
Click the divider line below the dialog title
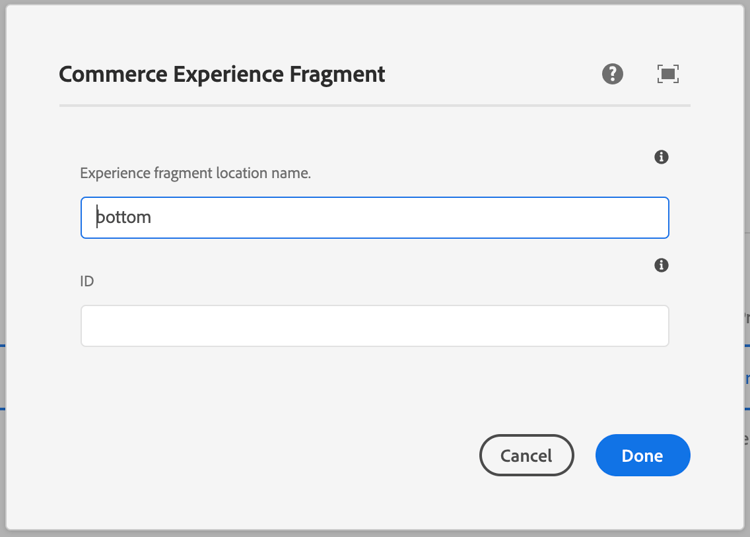point(374,105)
